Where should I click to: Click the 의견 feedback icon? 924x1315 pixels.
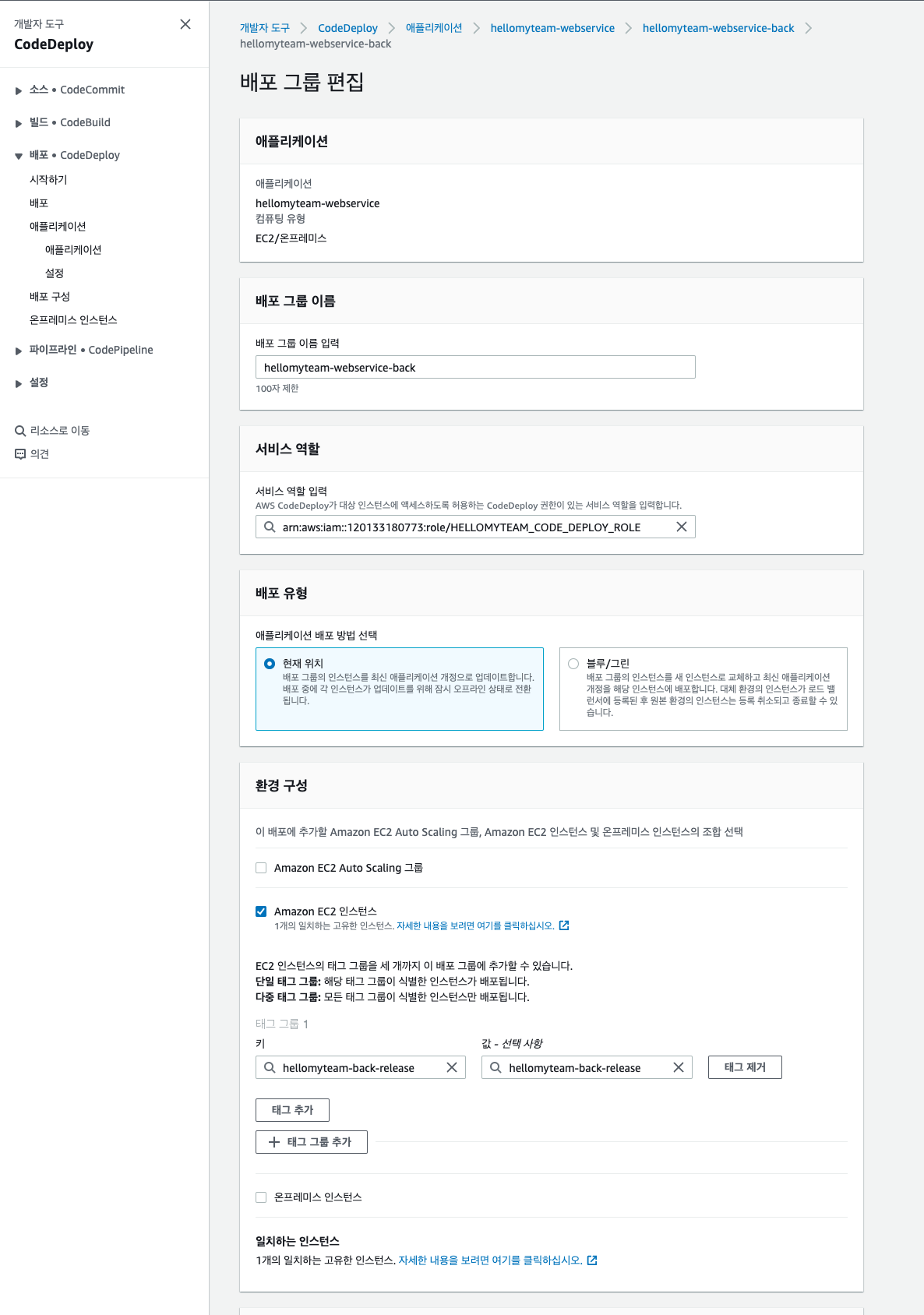20,454
